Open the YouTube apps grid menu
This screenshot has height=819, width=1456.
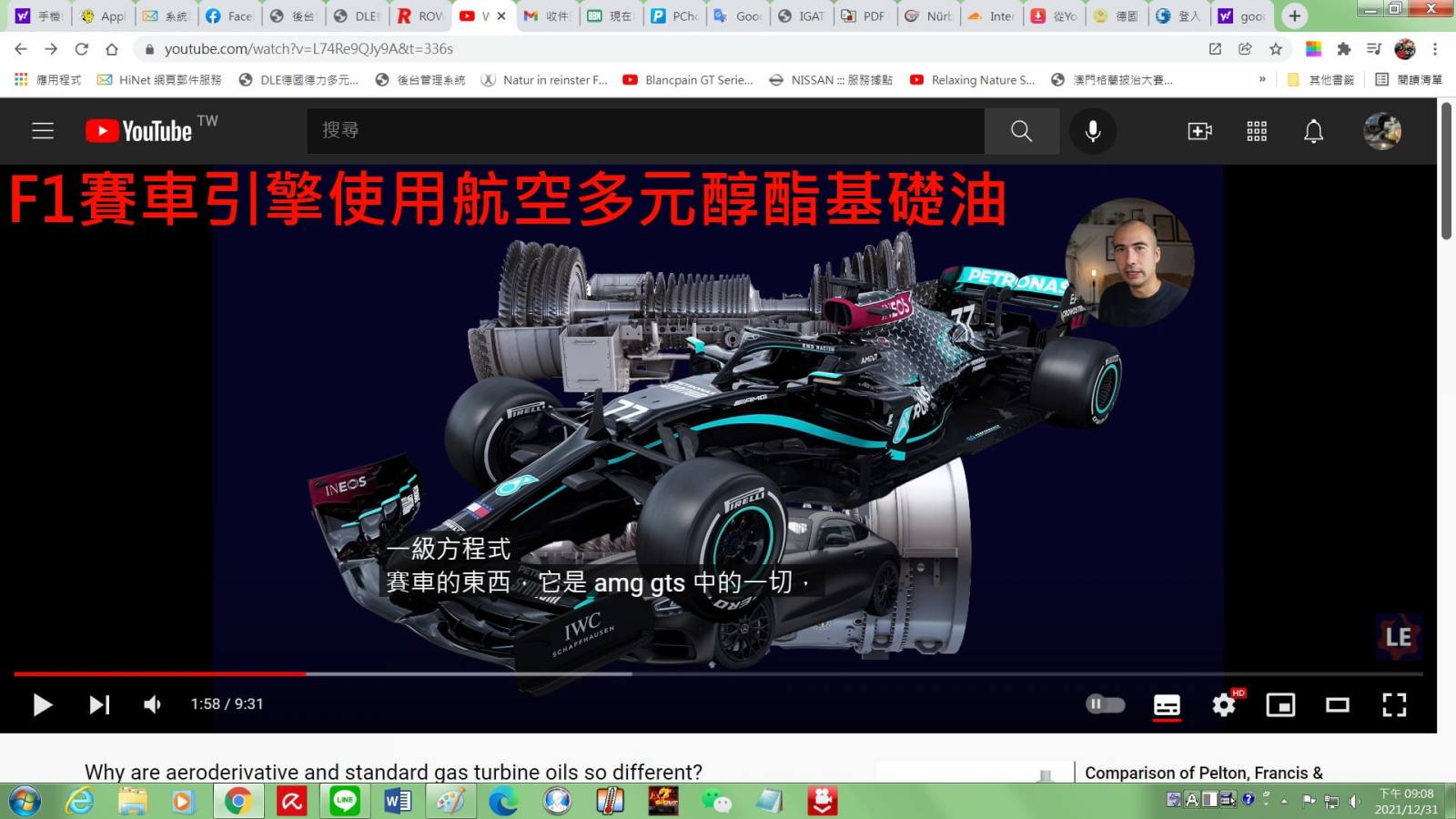point(1257,131)
